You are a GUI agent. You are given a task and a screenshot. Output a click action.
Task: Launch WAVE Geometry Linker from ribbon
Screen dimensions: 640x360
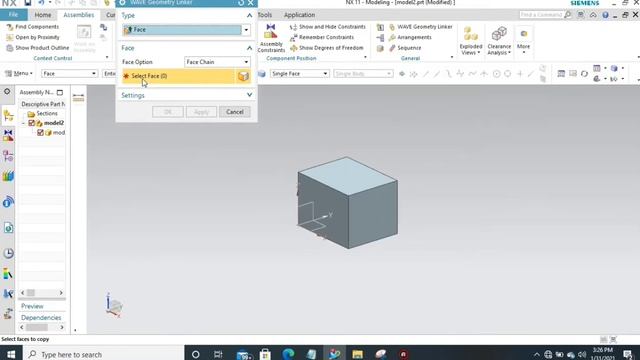(420, 27)
